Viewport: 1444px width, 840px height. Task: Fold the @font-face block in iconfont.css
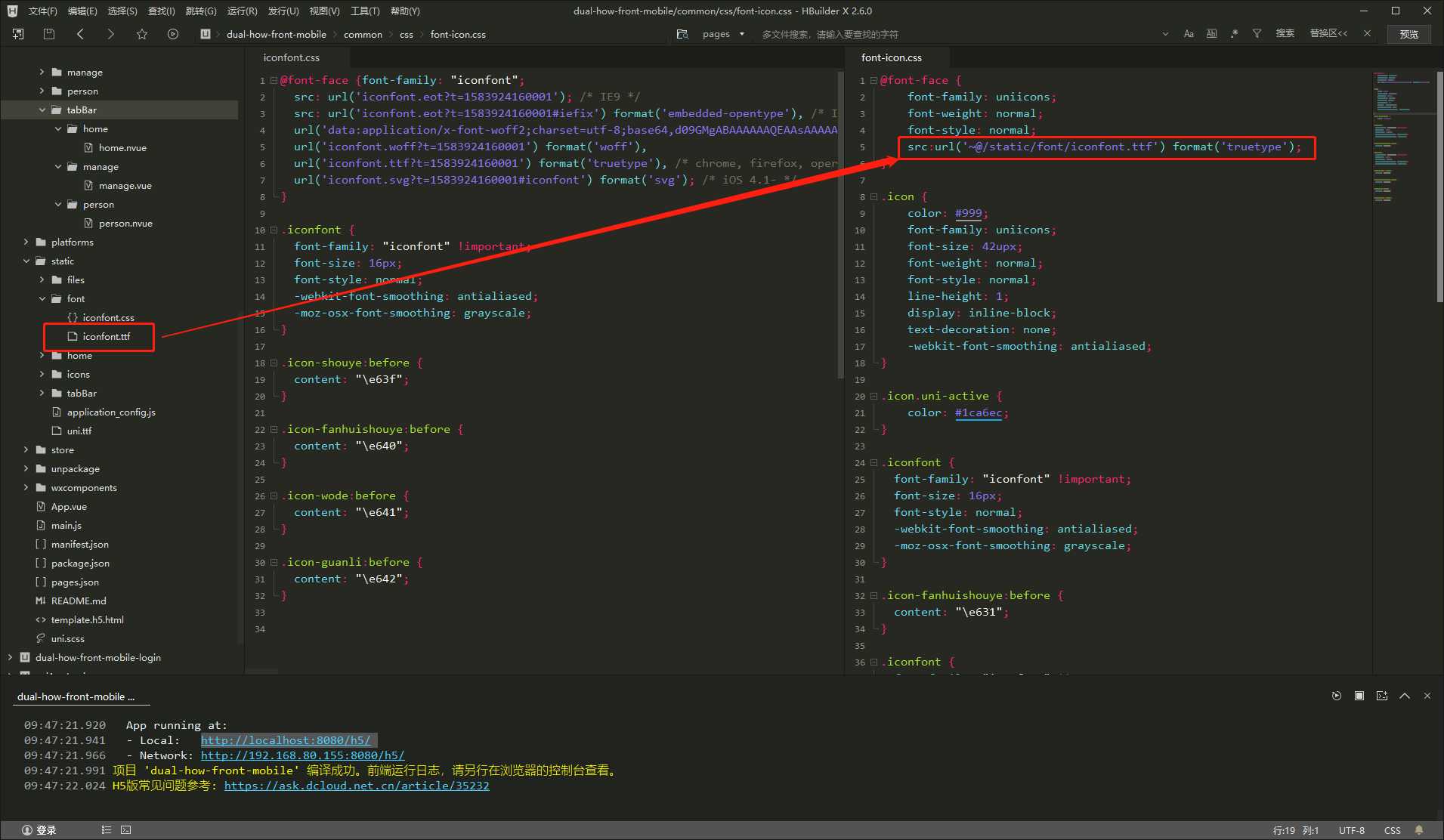tap(274, 80)
